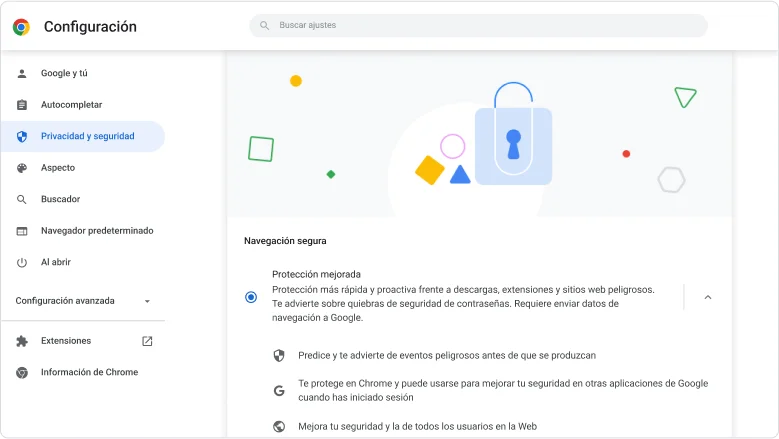The width and height of the screenshot is (779, 439).
Task: Click the Configuración avanzada label
Action: (65, 301)
